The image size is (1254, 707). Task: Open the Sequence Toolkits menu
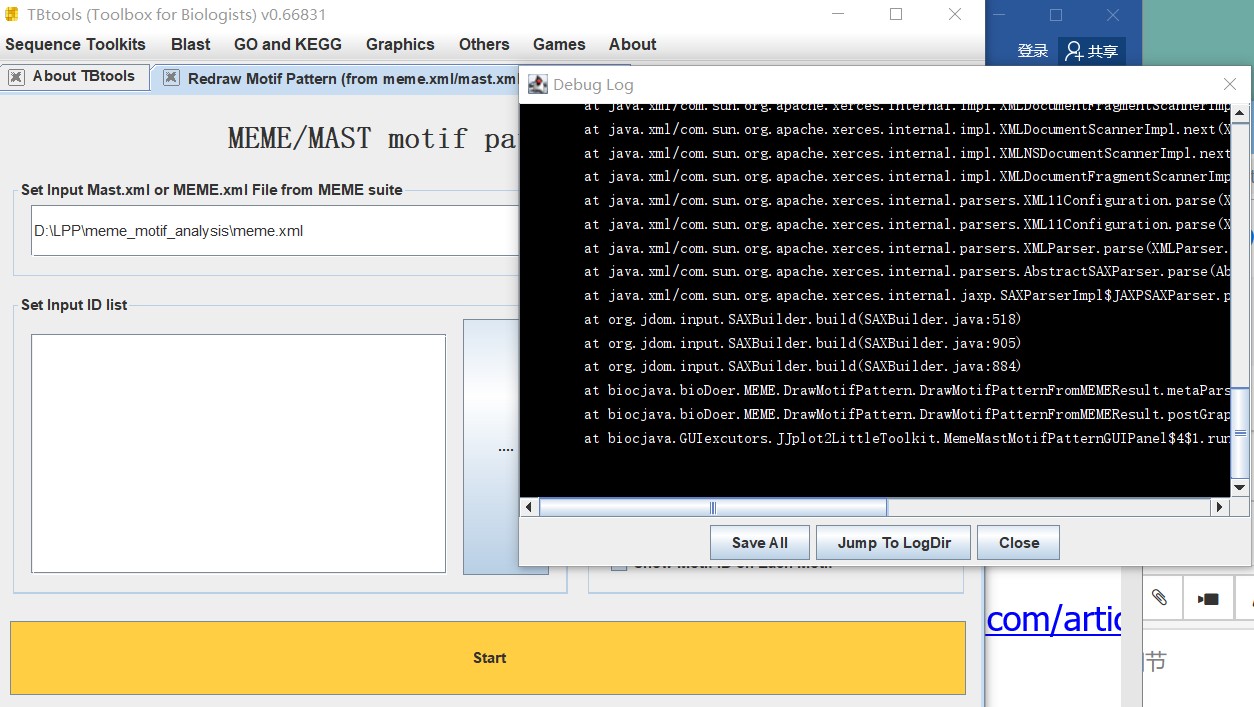coord(75,44)
